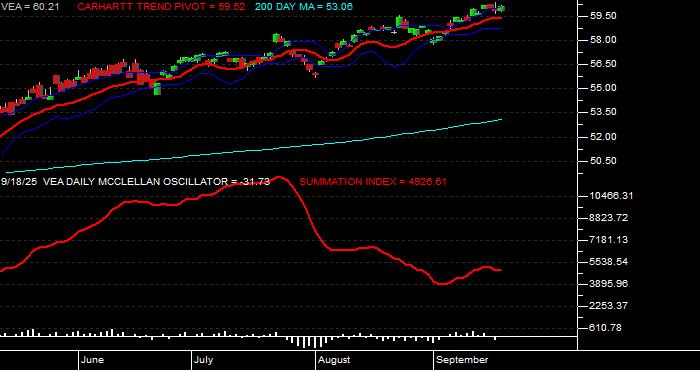The image size is (700, 370).
Task: Click the 52.00 price axis label
Action: [604, 137]
